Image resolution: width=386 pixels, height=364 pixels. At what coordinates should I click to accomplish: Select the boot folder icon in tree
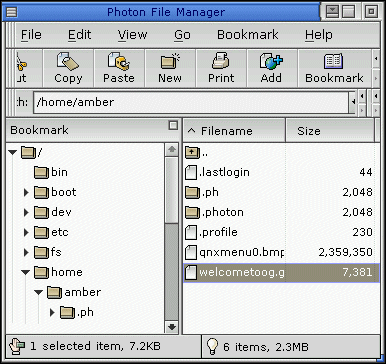41,192
